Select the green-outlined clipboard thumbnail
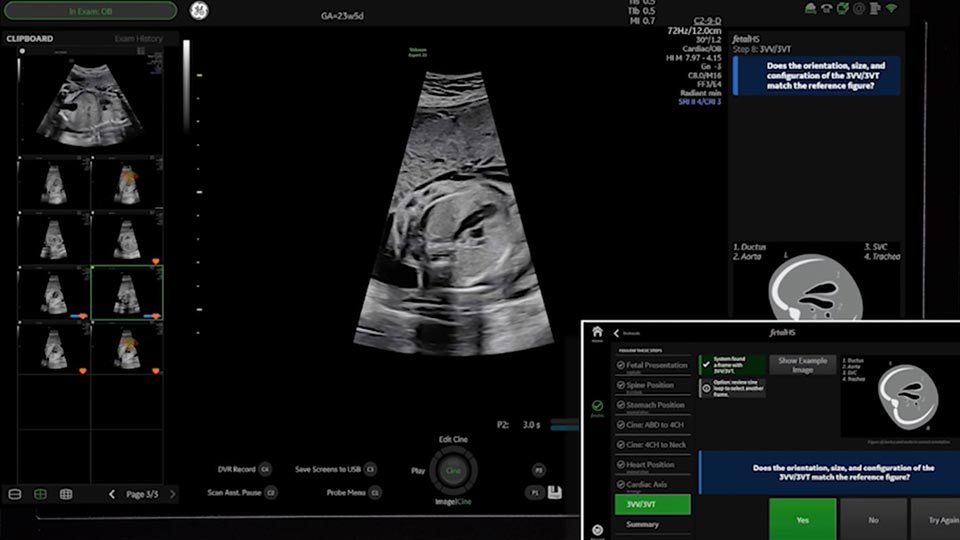Image resolution: width=960 pixels, height=540 pixels. [127, 293]
